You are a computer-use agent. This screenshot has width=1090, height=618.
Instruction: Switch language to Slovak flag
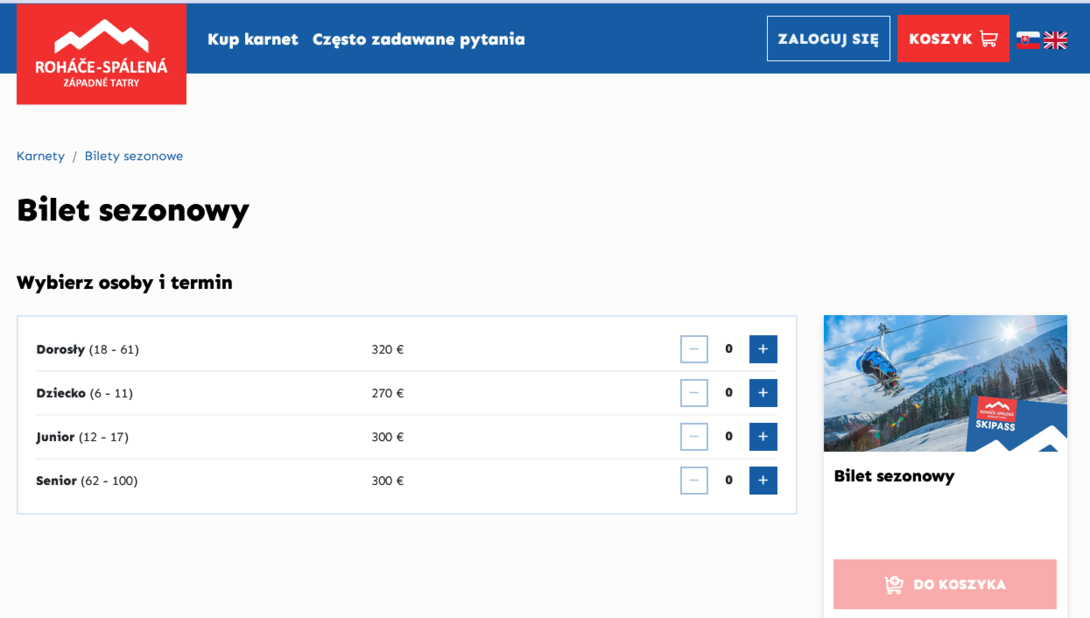(x=1027, y=40)
